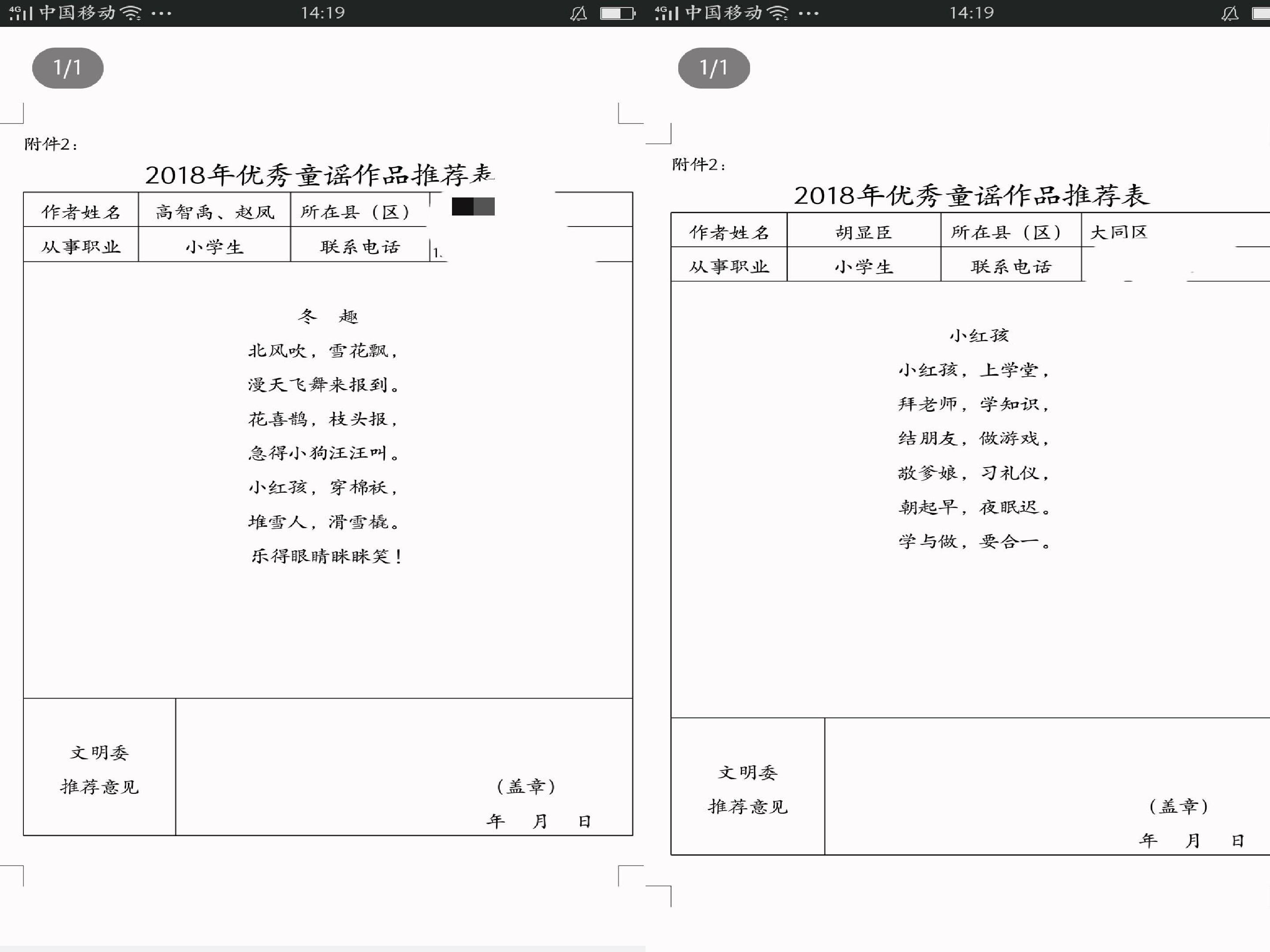Tap the 4G signal icon in the 冬趣 screenshot's status bar
The width and height of the screenshot is (1270, 952).
pyautogui.click(x=21, y=13)
